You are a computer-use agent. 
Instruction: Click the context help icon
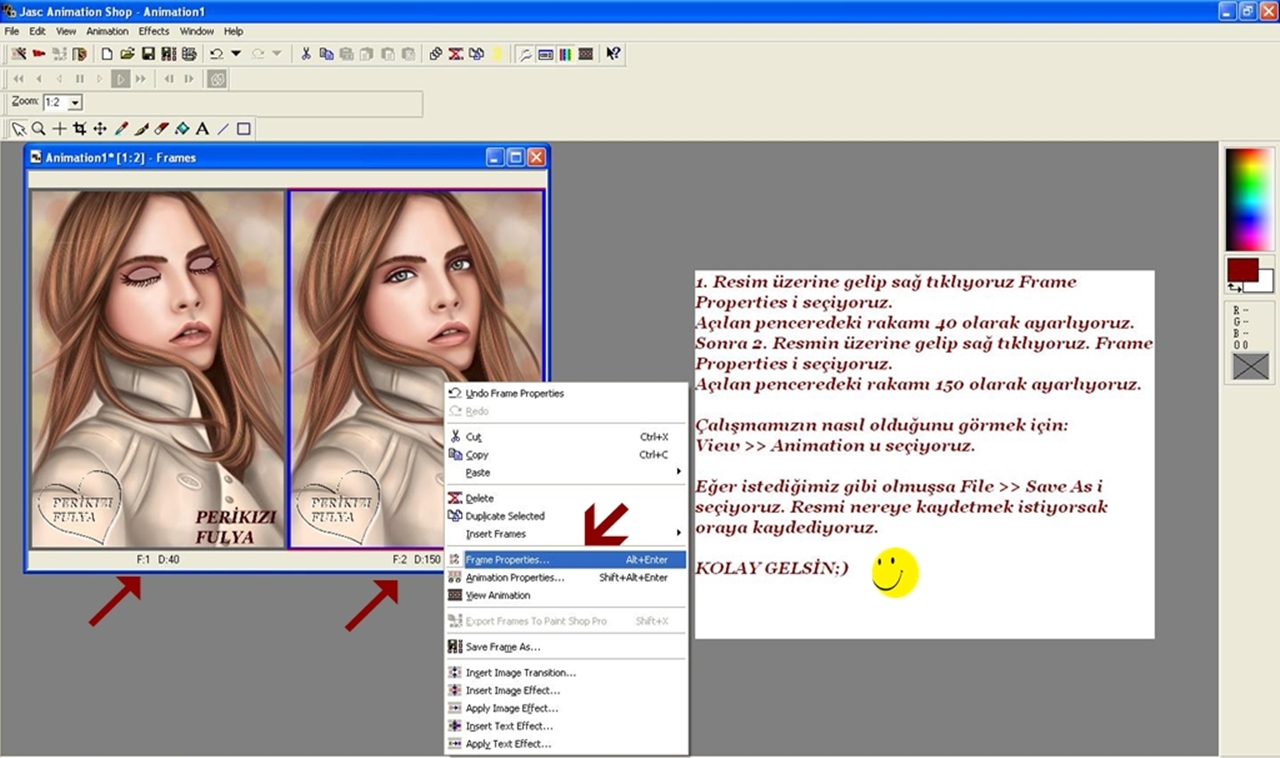click(x=614, y=54)
